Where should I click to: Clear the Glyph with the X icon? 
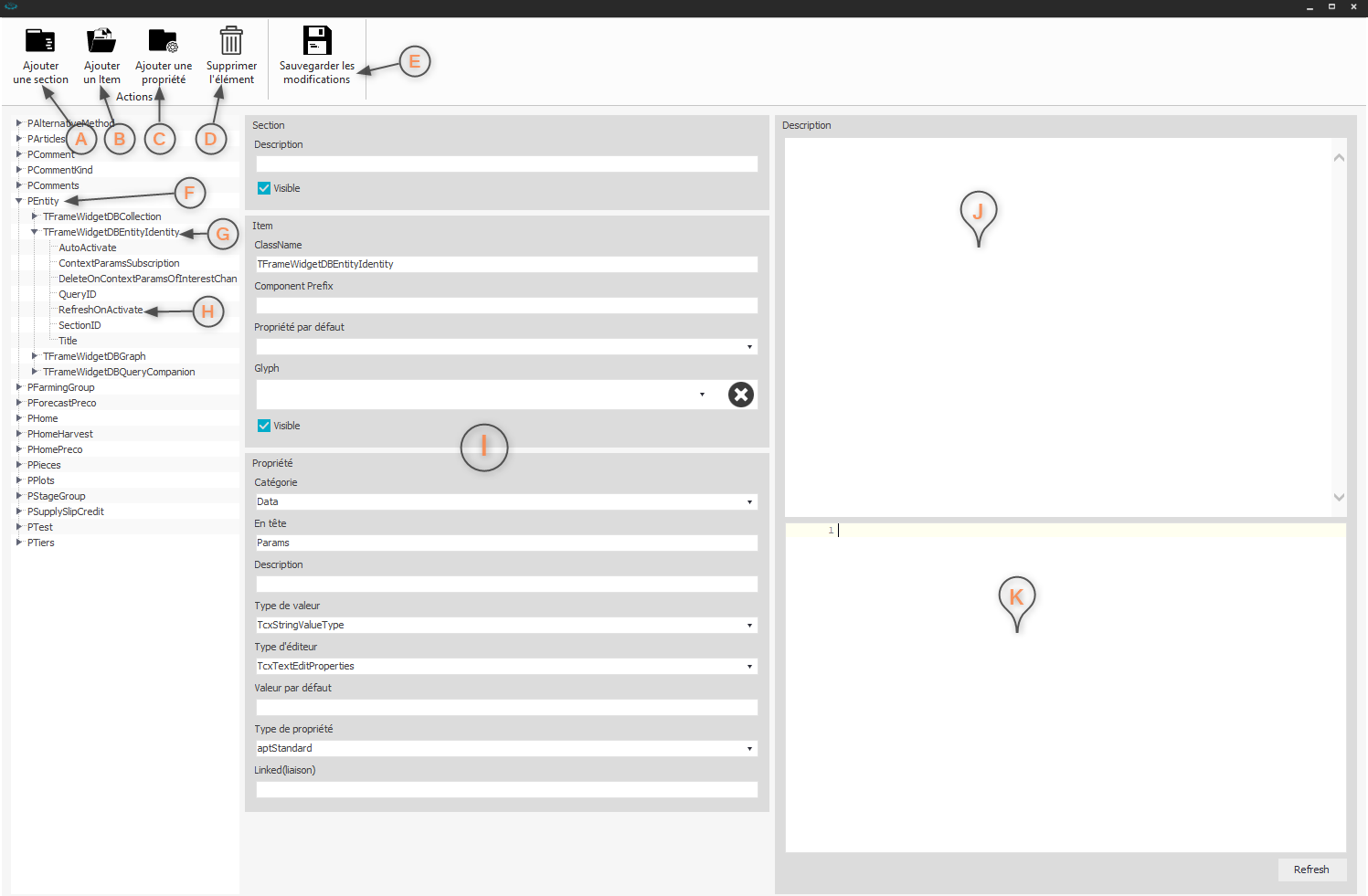740,395
